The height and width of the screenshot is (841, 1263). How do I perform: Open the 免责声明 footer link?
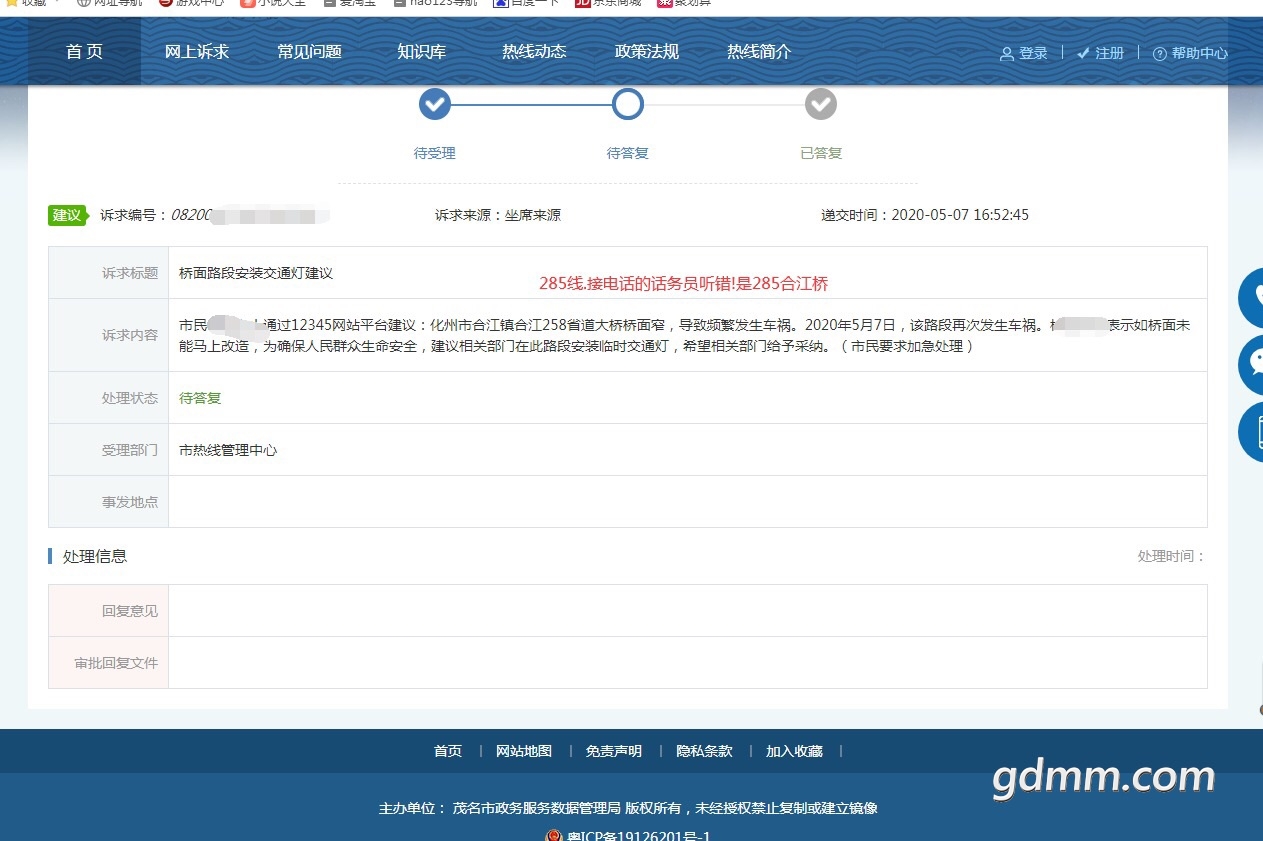pos(614,751)
